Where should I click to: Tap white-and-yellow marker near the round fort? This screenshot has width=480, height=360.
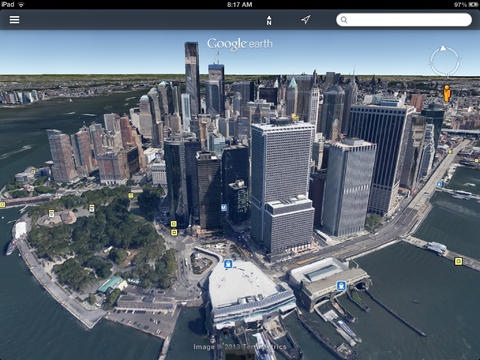(51, 213)
